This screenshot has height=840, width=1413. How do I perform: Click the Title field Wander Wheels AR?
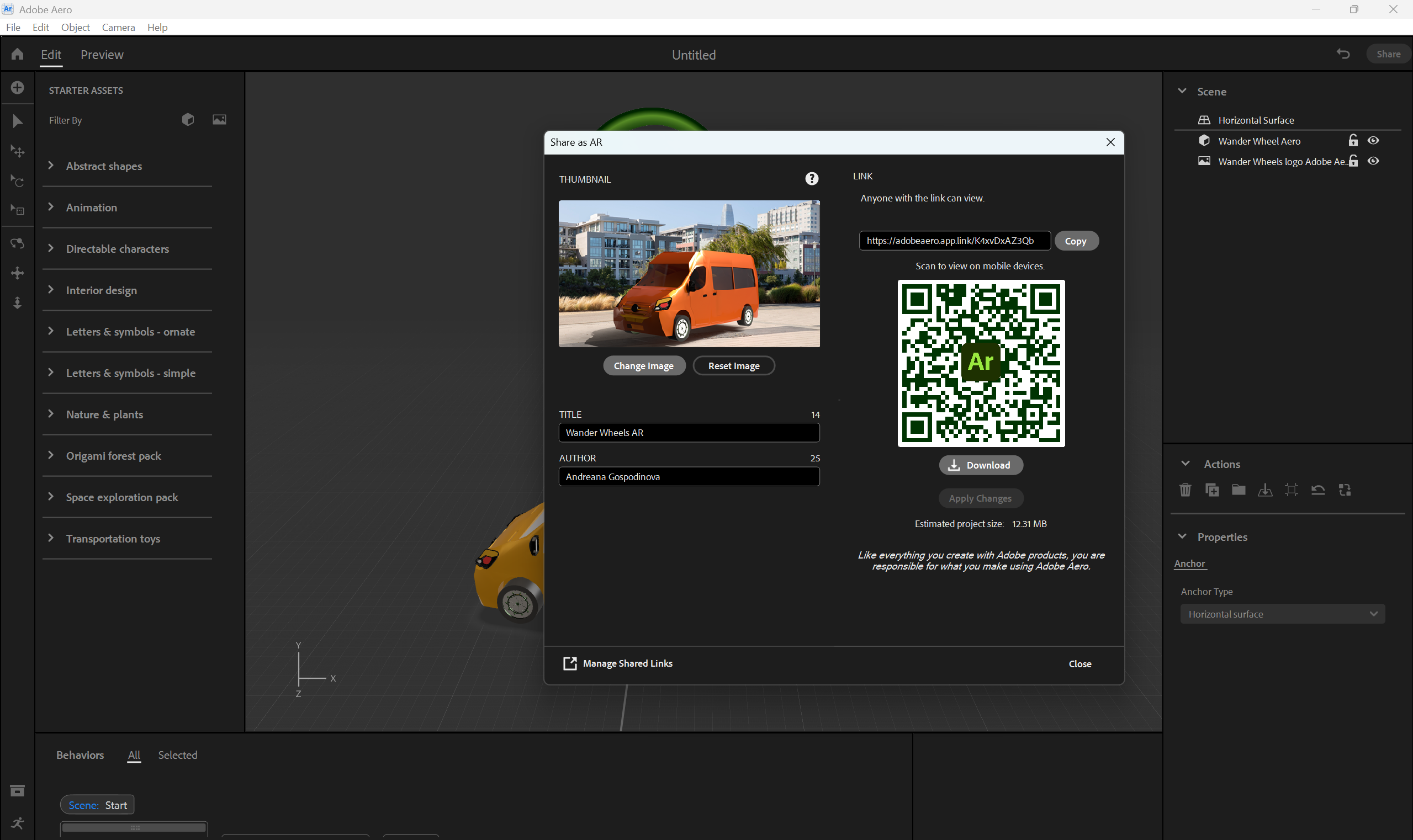pyautogui.click(x=689, y=433)
